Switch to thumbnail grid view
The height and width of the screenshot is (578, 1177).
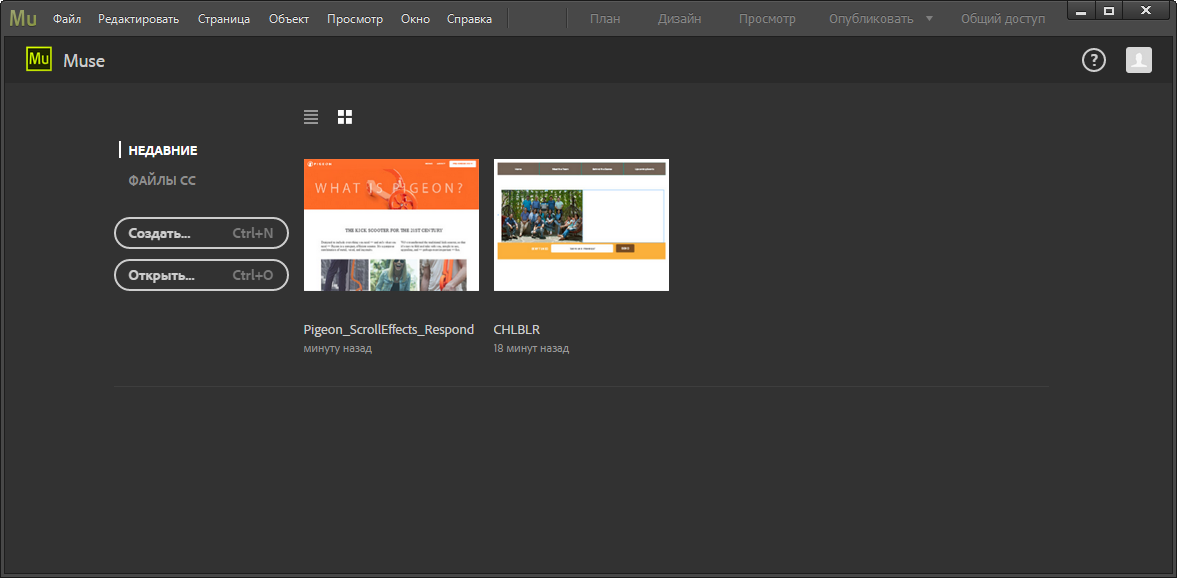click(344, 117)
